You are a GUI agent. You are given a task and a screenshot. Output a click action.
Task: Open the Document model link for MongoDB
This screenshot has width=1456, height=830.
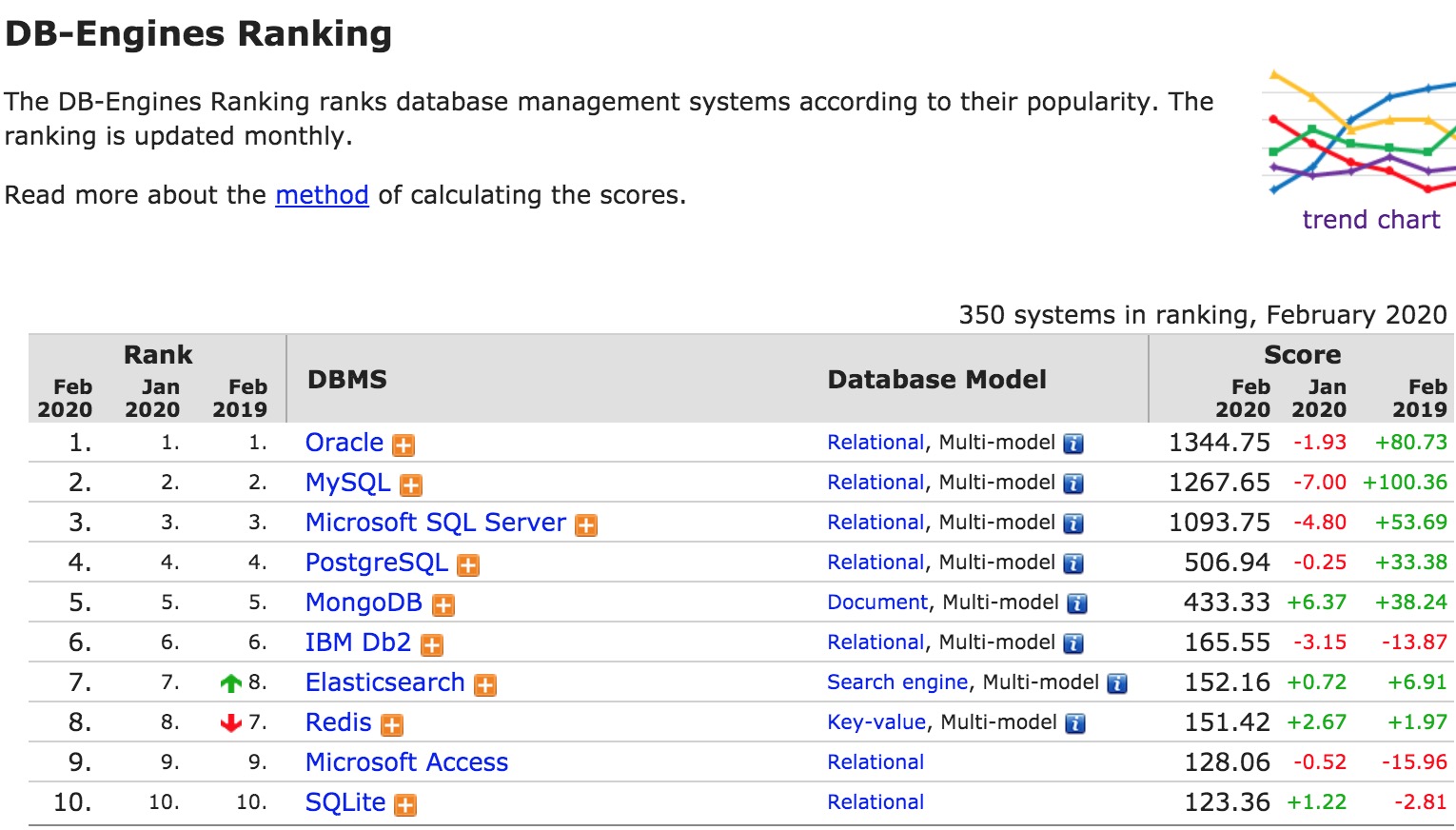[876, 603]
